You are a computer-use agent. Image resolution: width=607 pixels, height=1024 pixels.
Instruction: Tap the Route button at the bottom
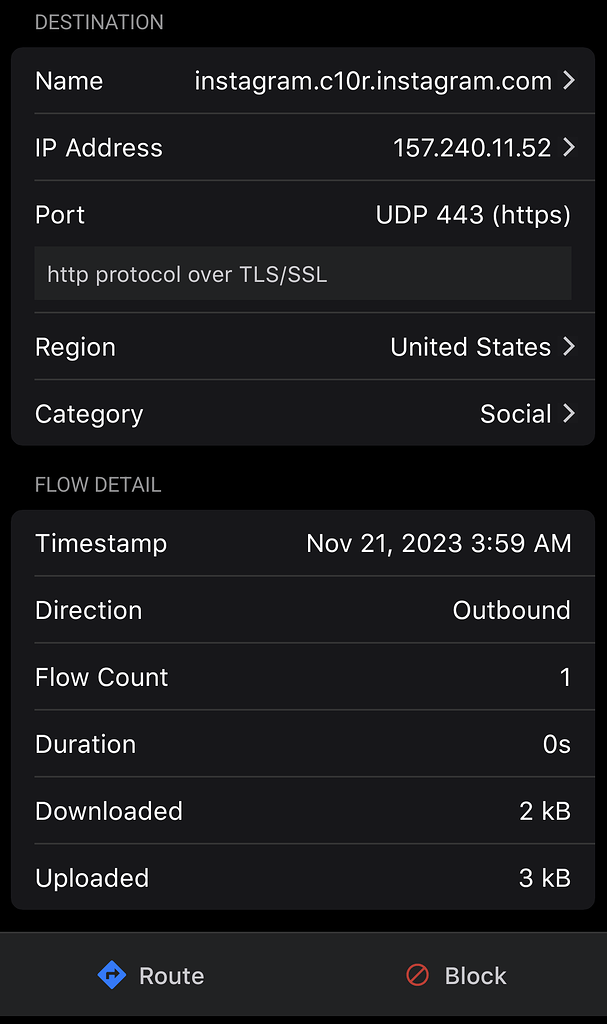(x=150, y=975)
